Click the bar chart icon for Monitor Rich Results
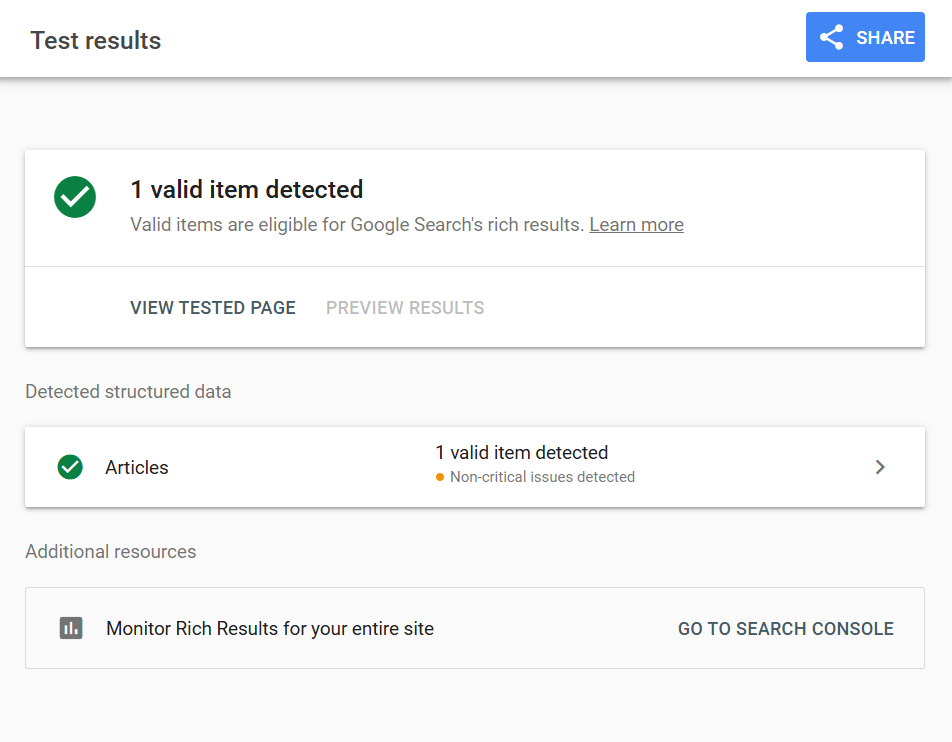 69,628
